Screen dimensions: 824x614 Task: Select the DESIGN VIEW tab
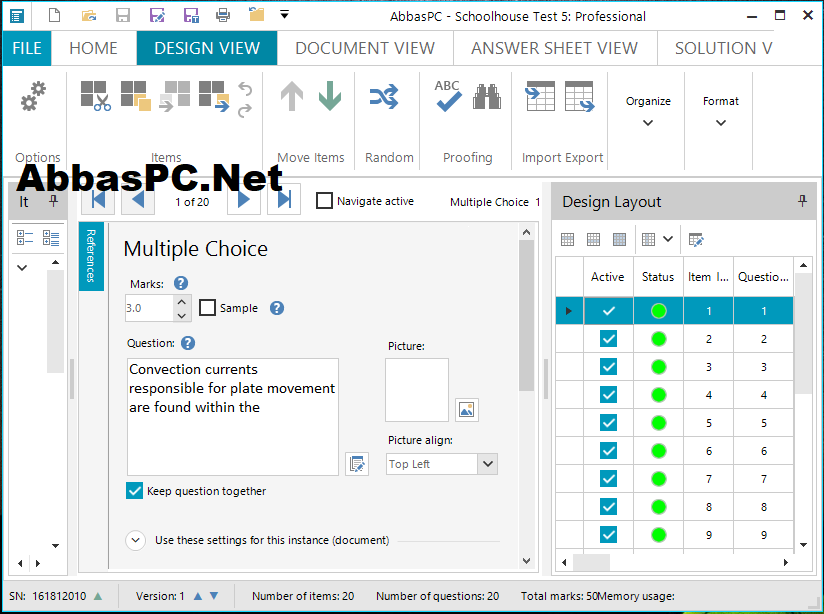point(207,48)
